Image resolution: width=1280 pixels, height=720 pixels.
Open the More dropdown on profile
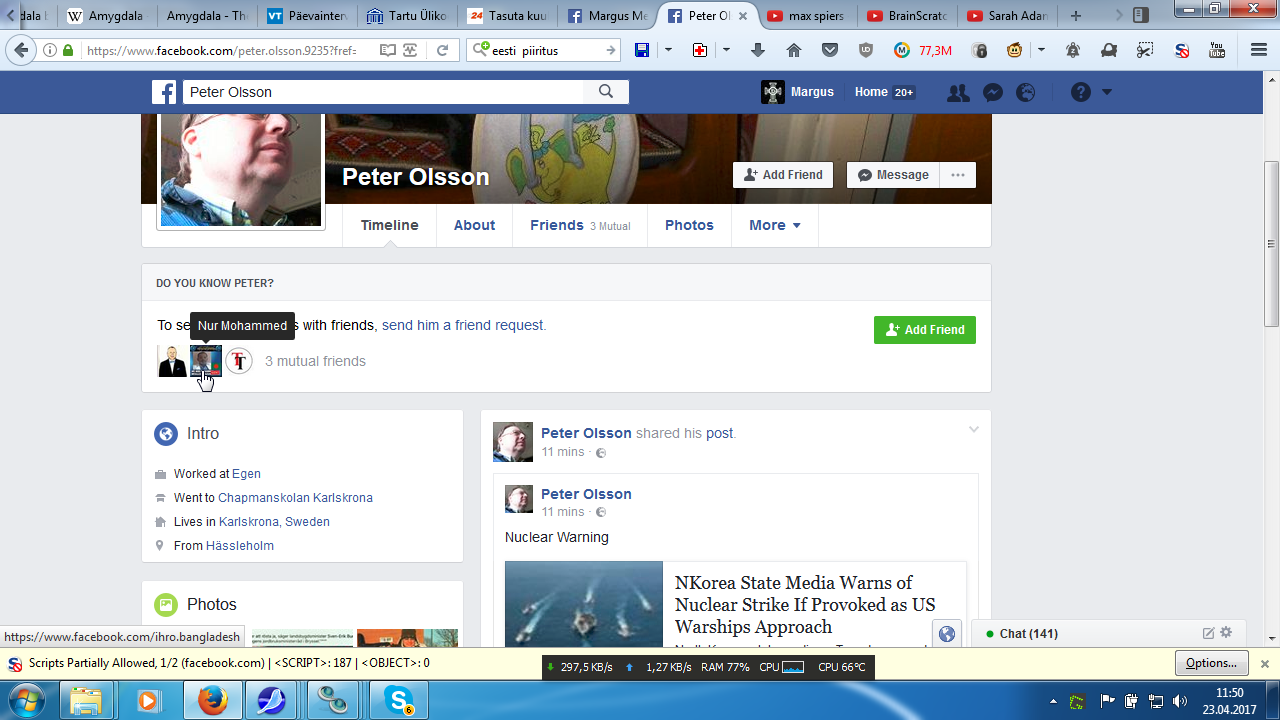tap(775, 225)
